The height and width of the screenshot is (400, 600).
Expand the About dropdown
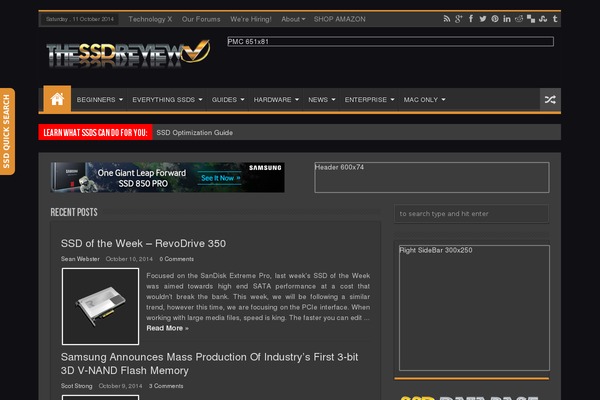(293, 19)
